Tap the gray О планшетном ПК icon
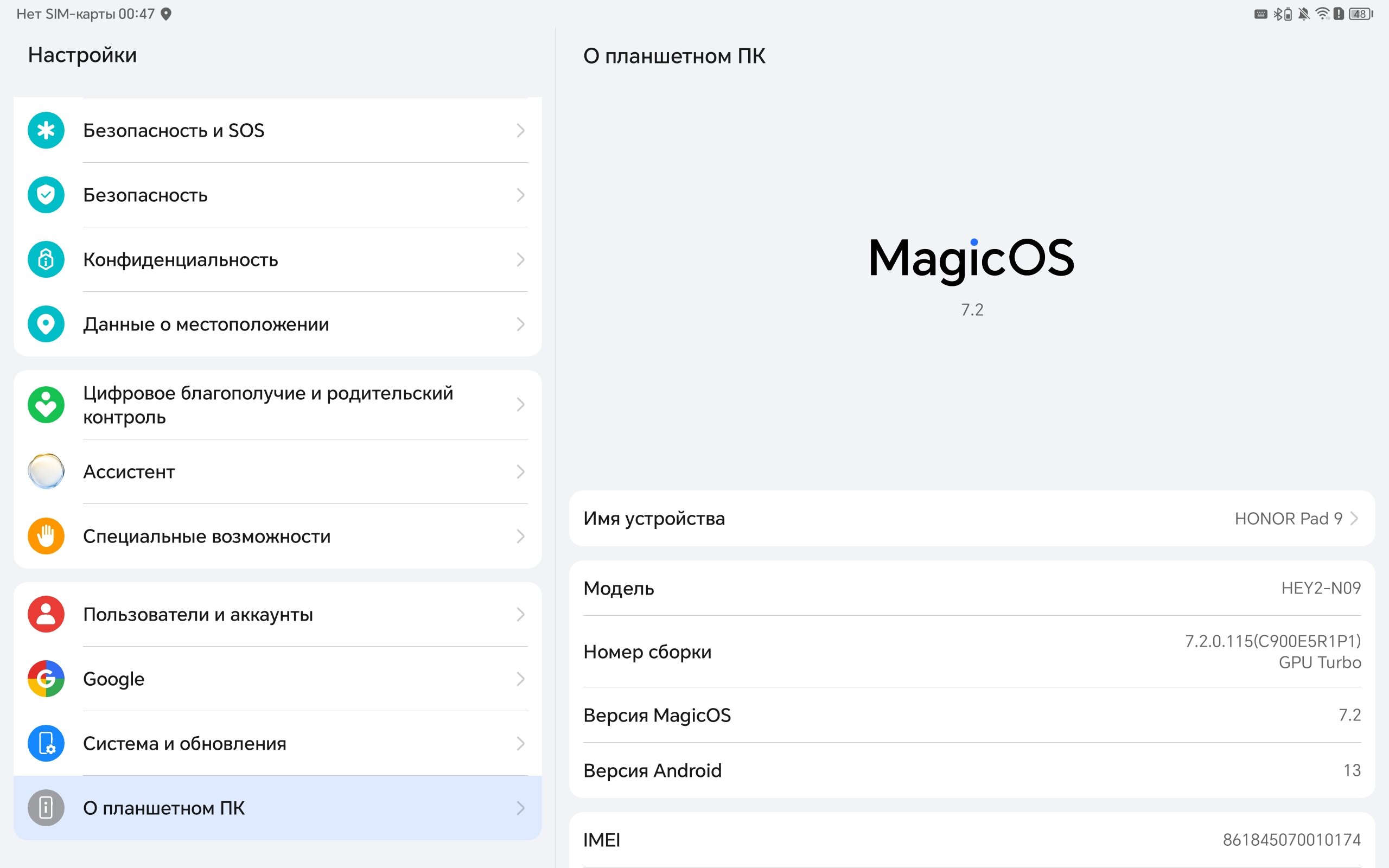The image size is (1389, 868). coord(46,808)
